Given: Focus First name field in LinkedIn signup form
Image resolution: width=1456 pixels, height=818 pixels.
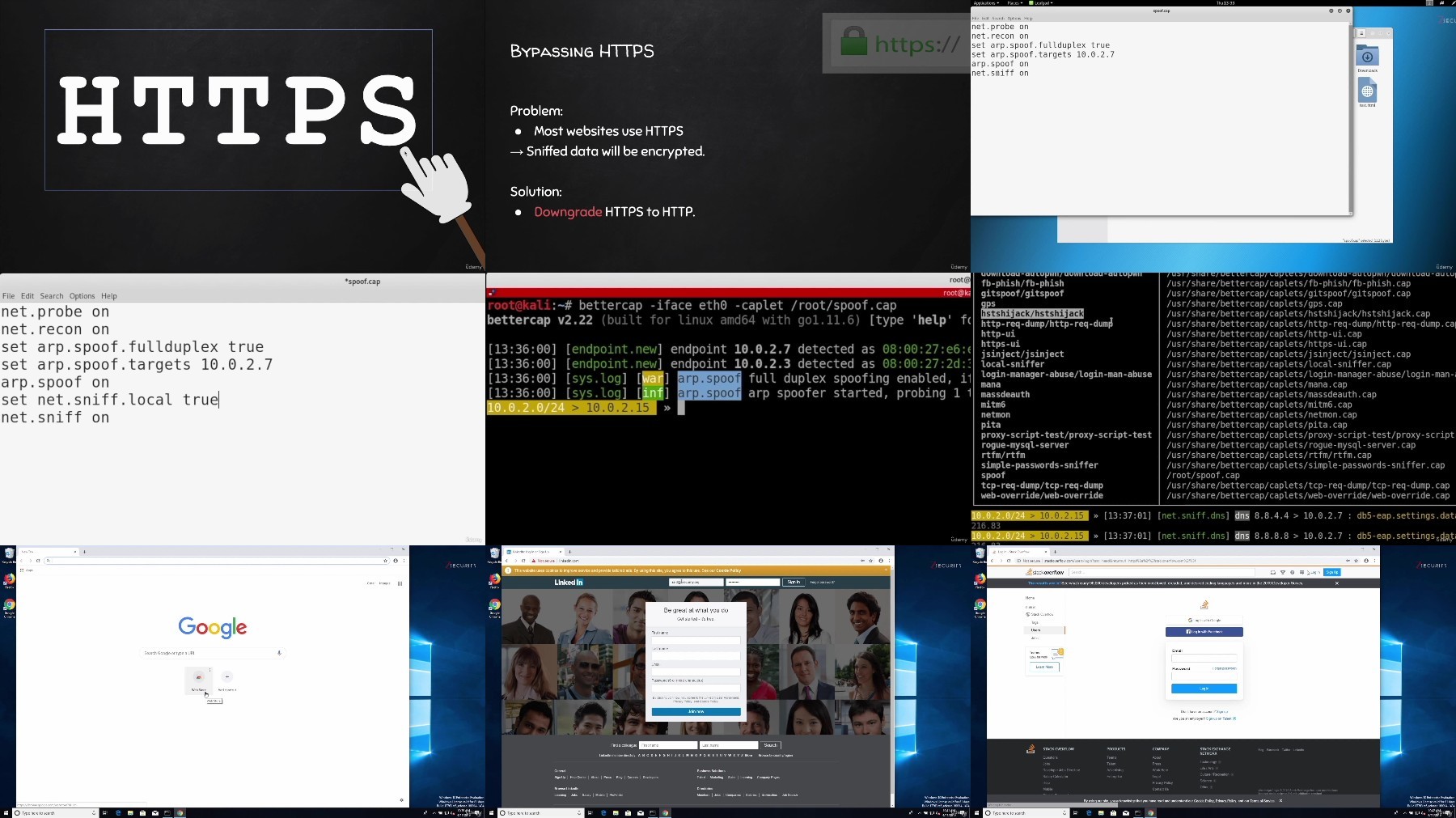Looking at the screenshot, I should [696, 640].
